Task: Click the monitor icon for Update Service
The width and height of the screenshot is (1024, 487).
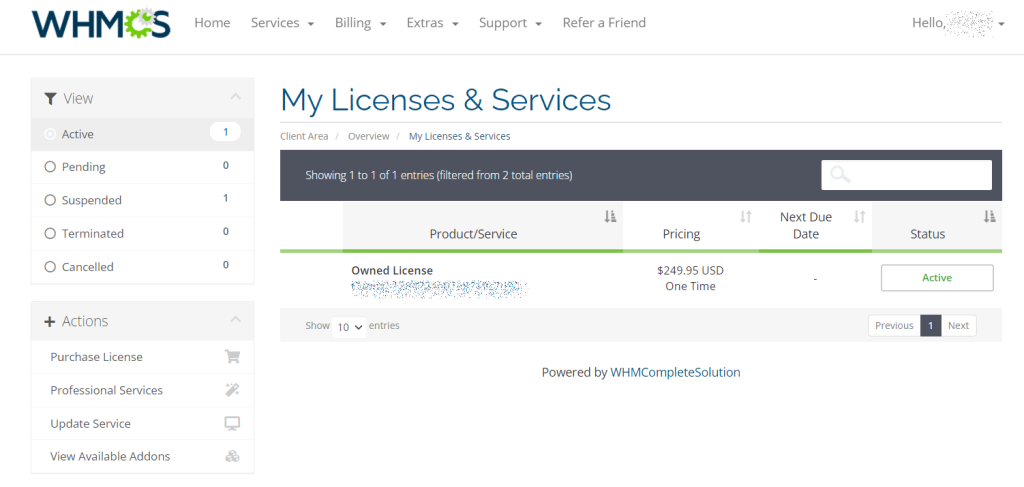Action: (232, 423)
